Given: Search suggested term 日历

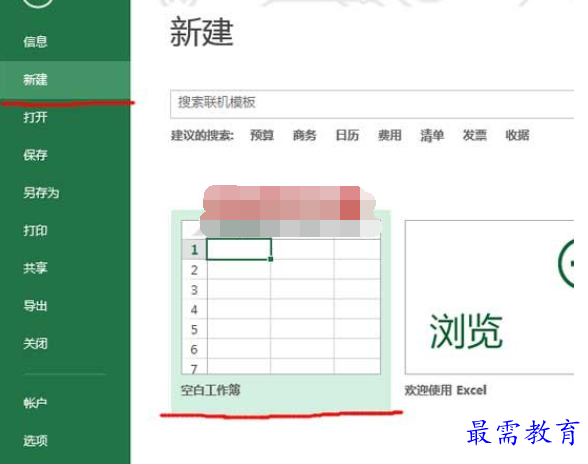Looking at the screenshot, I should click(x=347, y=135).
